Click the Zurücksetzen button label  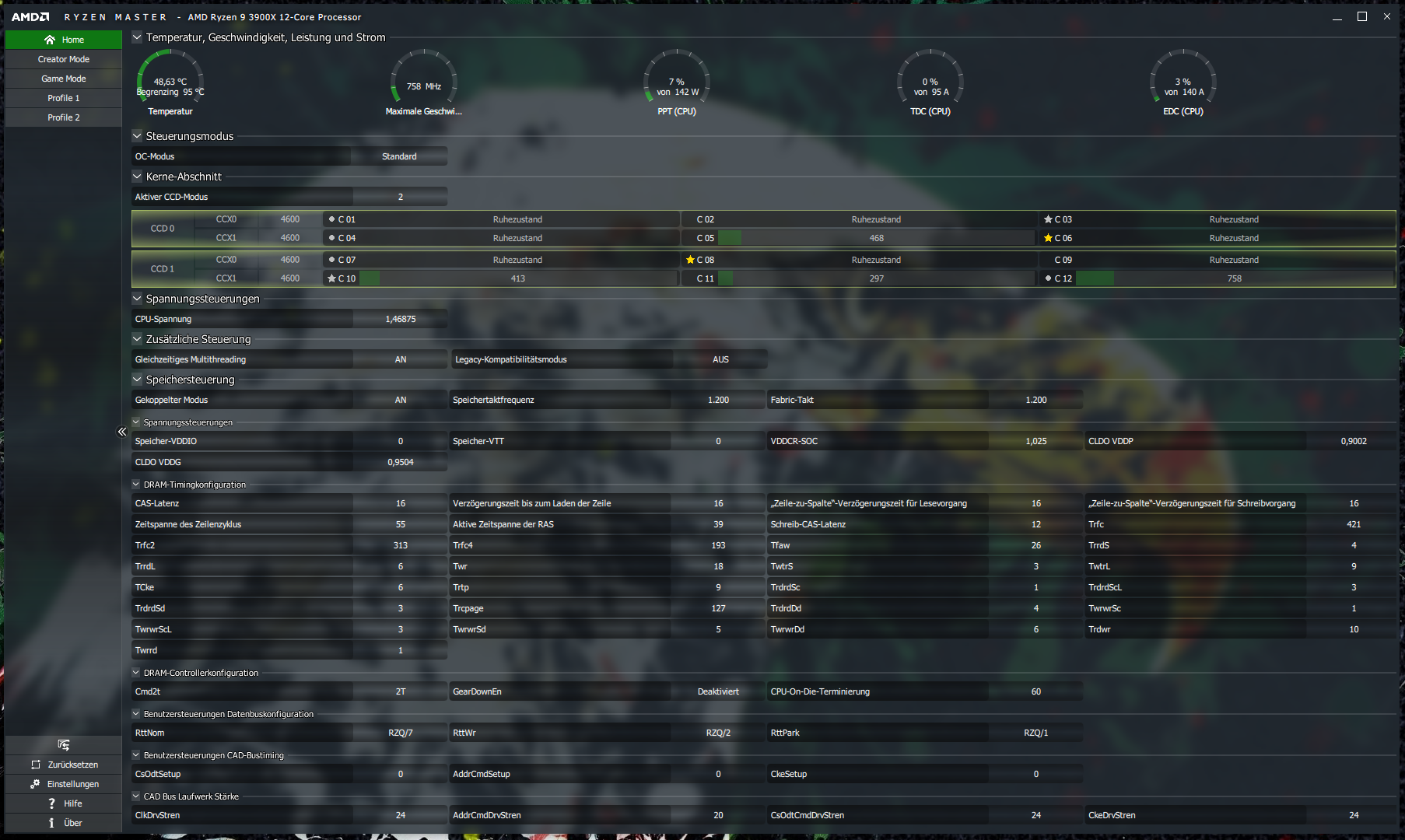pyautogui.click(x=73, y=765)
